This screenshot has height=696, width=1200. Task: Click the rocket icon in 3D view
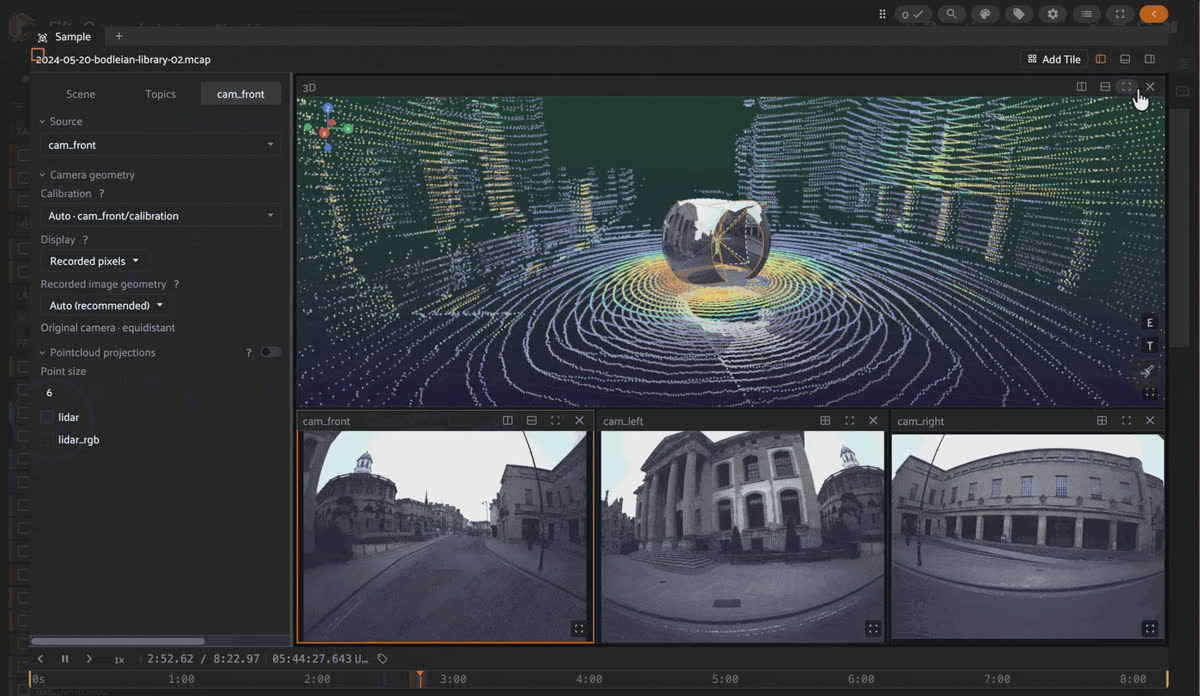(1149, 371)
